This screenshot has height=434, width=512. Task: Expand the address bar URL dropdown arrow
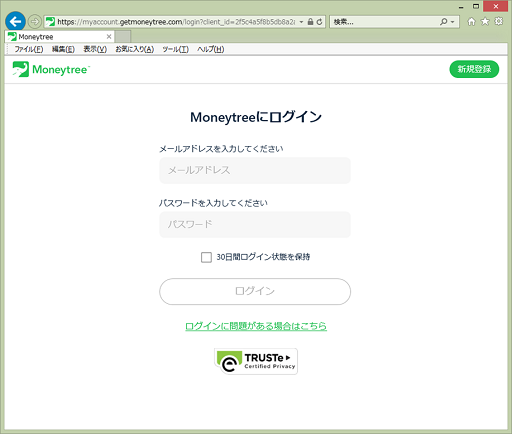click(x=301, y=22)
